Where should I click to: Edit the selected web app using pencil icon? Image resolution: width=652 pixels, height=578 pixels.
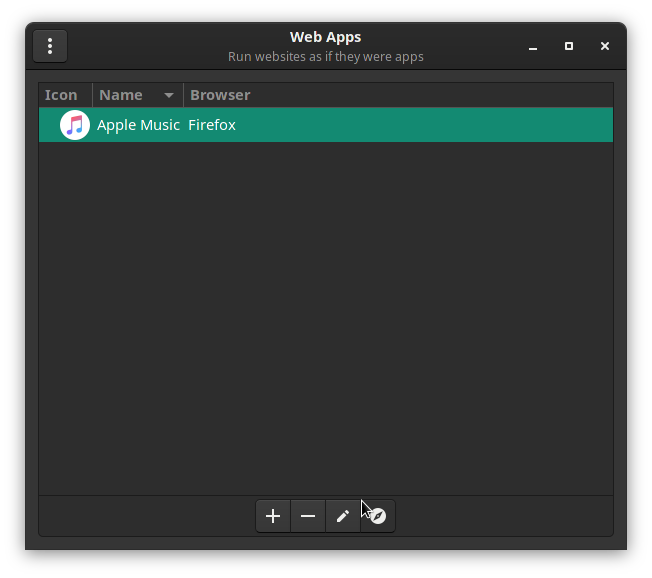pos(343,516)
